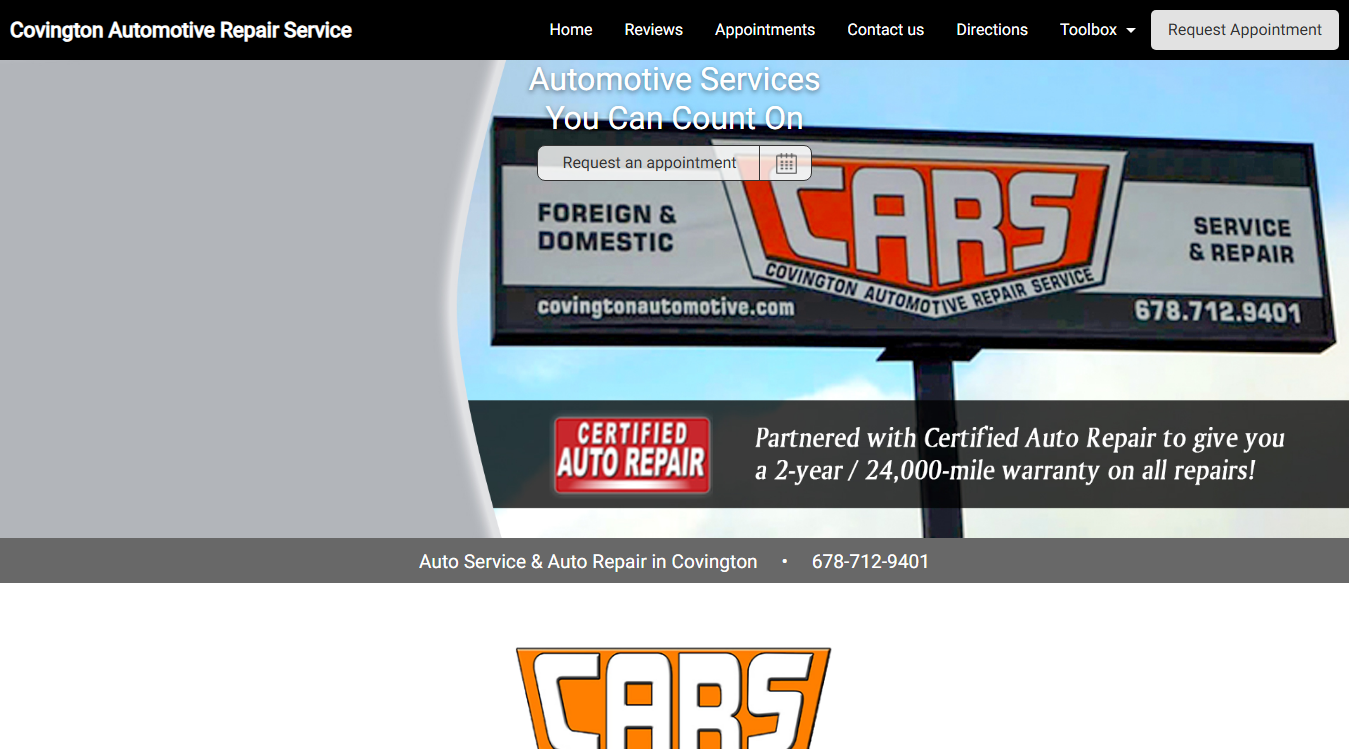Image resolution: width=1349 pixels, height=749 pixels.
Task: Open the Appointments menu item
Action: click(765, 30)
